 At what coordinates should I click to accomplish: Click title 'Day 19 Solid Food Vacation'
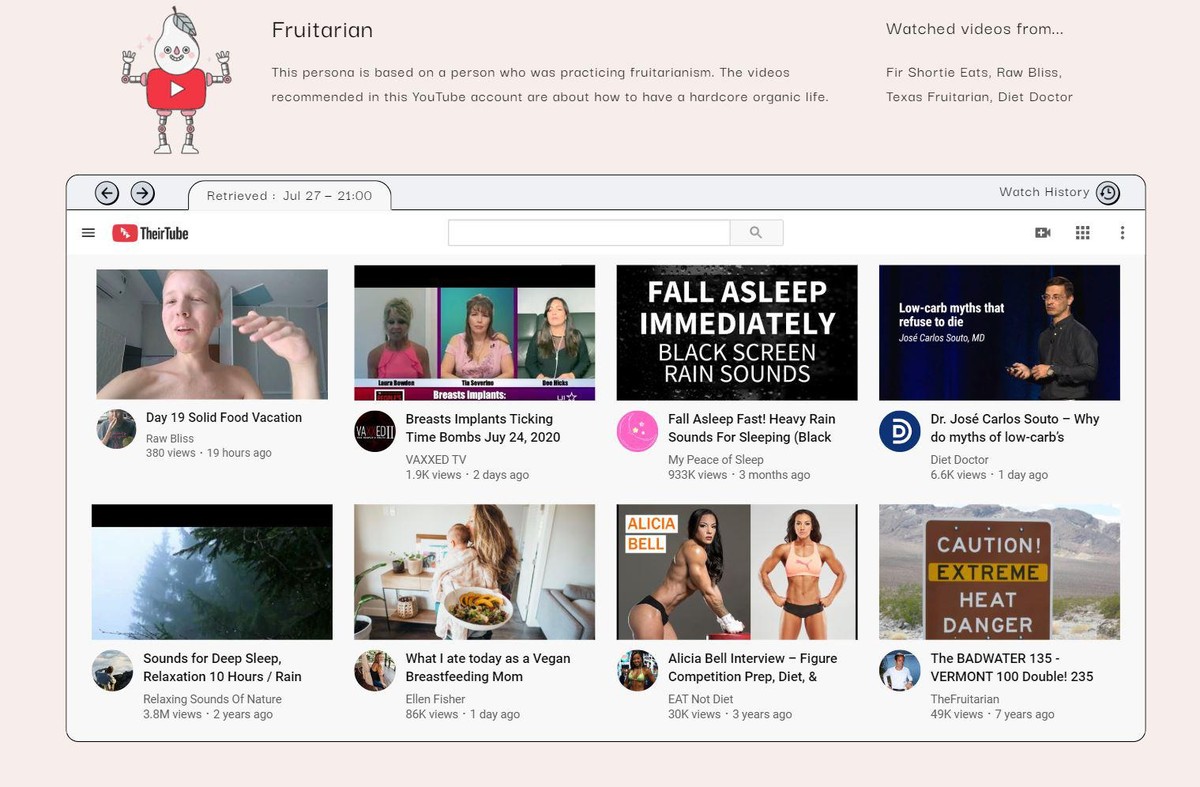pos(224,418)
